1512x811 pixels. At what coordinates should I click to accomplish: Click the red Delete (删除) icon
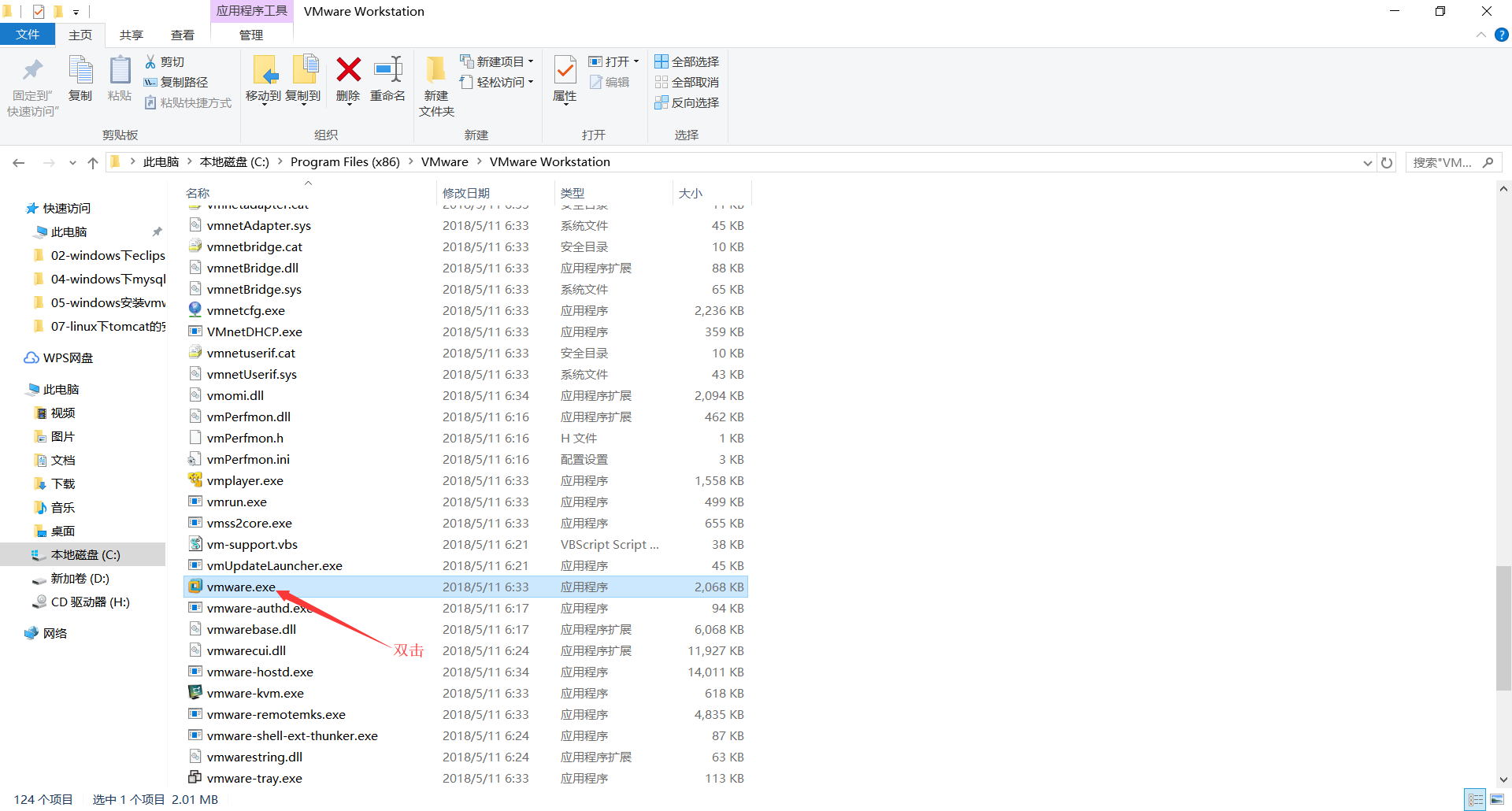tap(348, 69)
